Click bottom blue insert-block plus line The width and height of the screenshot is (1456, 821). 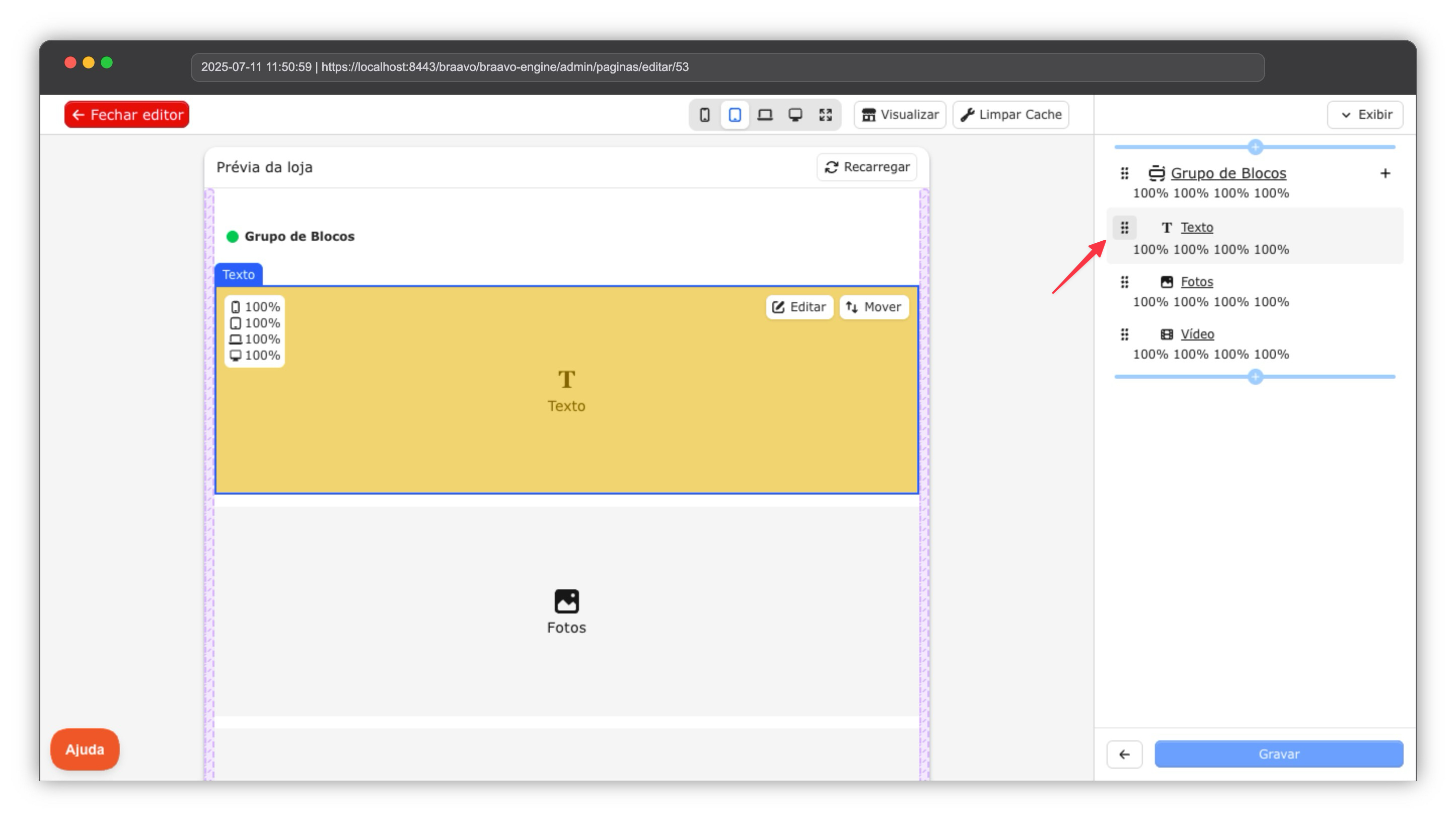1255,377
